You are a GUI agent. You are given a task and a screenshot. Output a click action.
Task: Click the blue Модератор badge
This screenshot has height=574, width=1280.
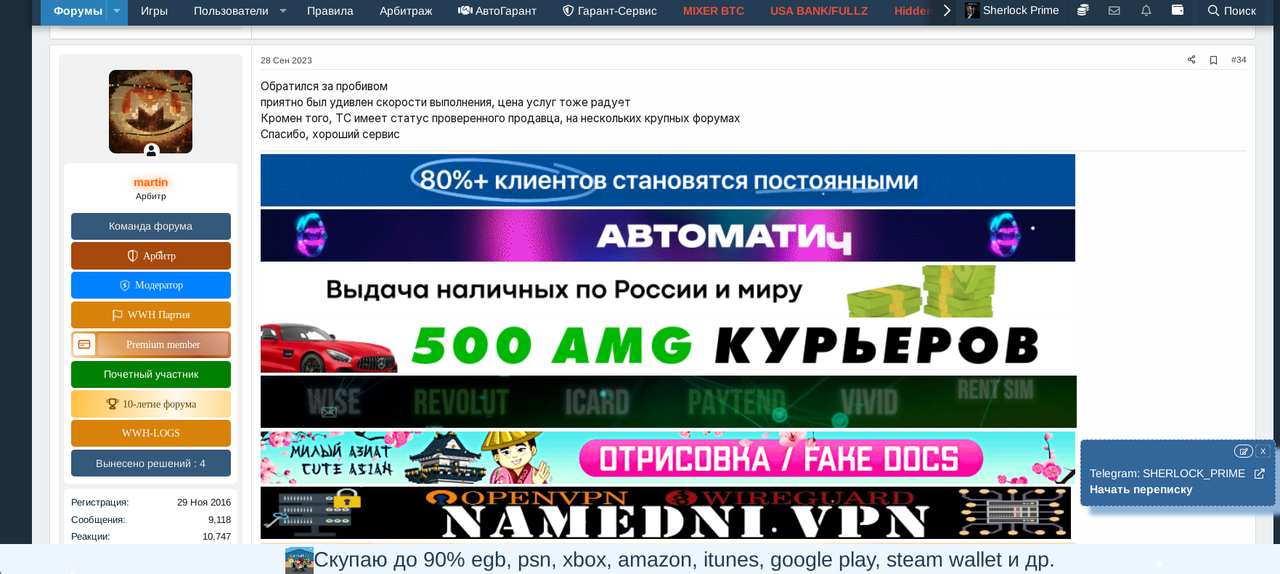[151, 285]
